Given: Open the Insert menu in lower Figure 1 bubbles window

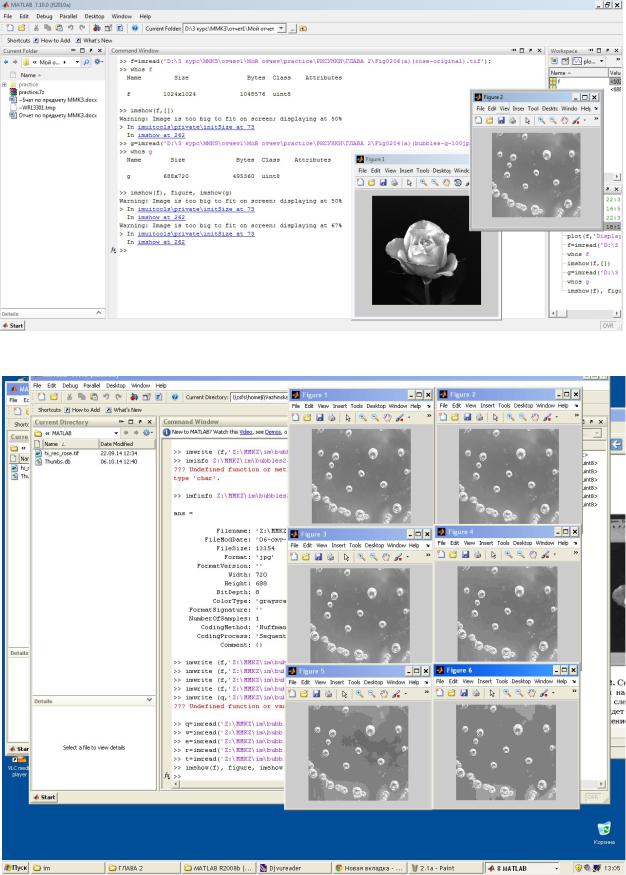Looking at the screenshot, I should point(340,406).
